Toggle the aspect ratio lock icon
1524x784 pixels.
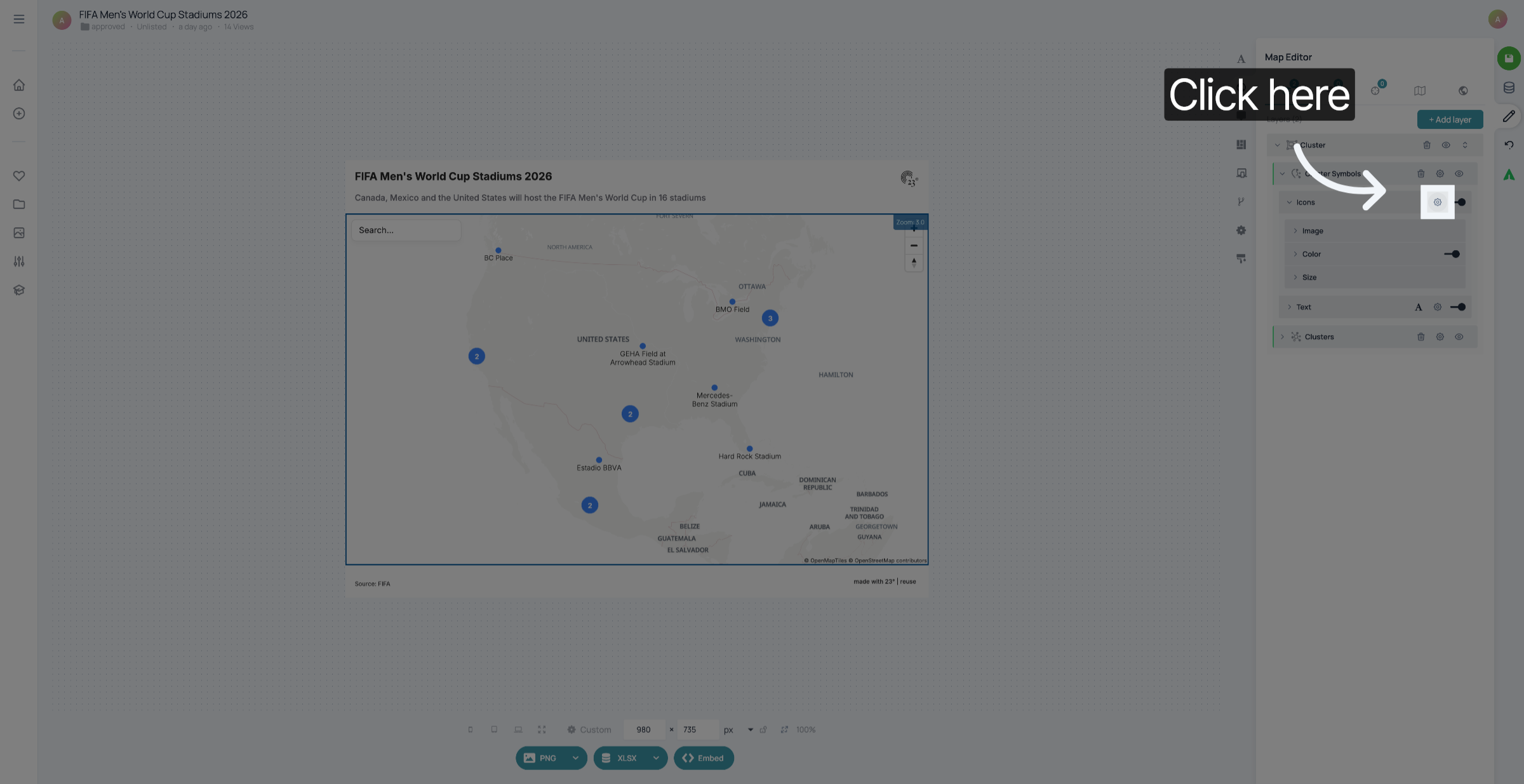[x=763, y=730]
